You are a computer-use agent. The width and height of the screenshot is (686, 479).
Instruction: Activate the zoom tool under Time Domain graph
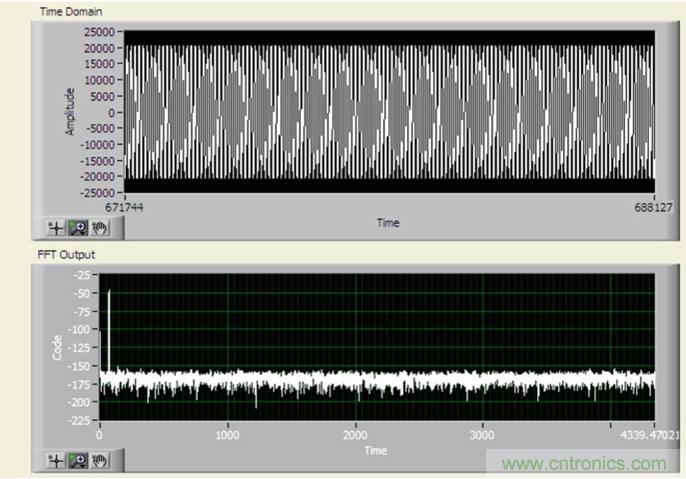pos(78,227)
